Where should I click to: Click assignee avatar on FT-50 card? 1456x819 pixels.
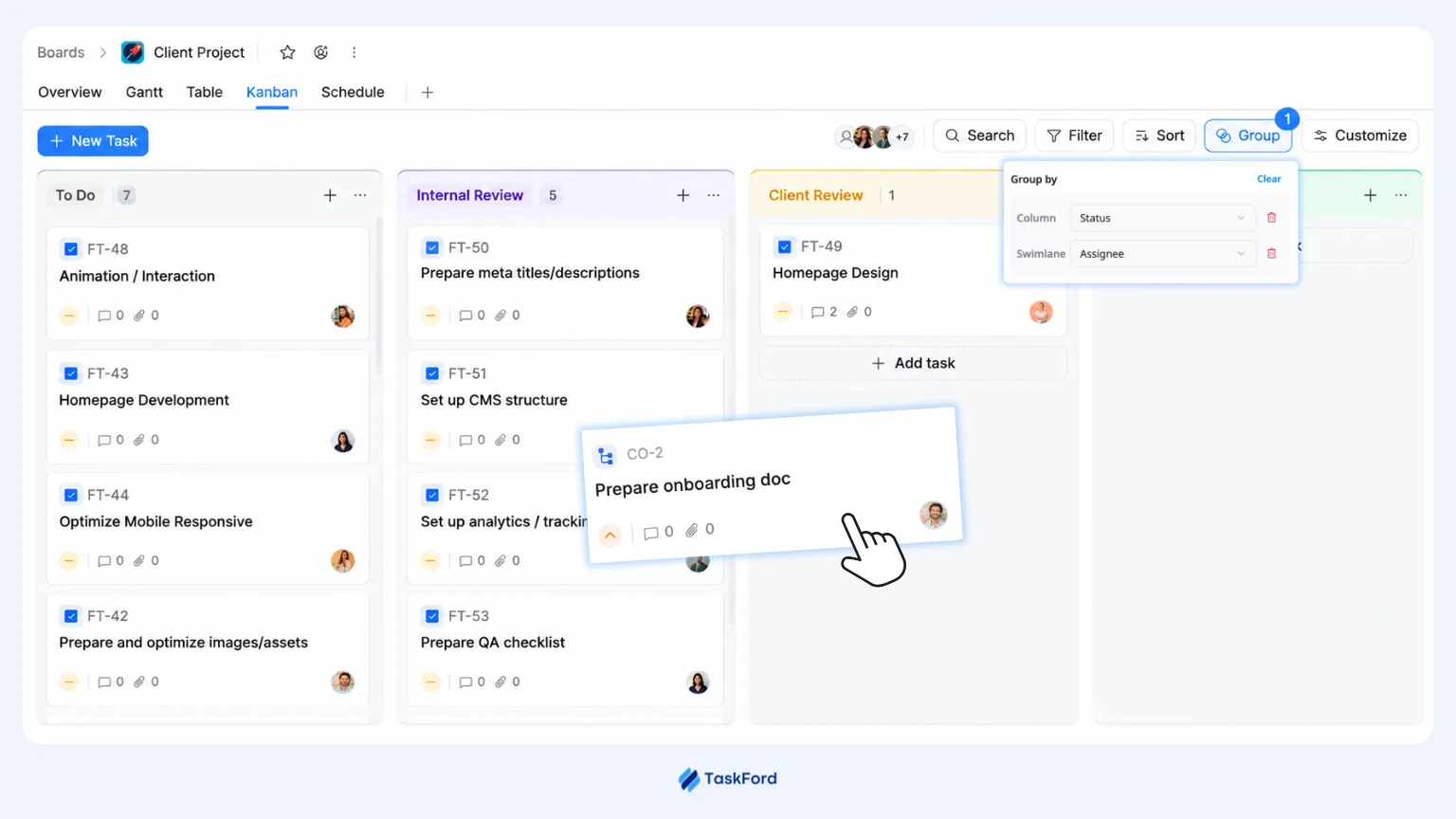pyautogui.click(x=698, y=316)
